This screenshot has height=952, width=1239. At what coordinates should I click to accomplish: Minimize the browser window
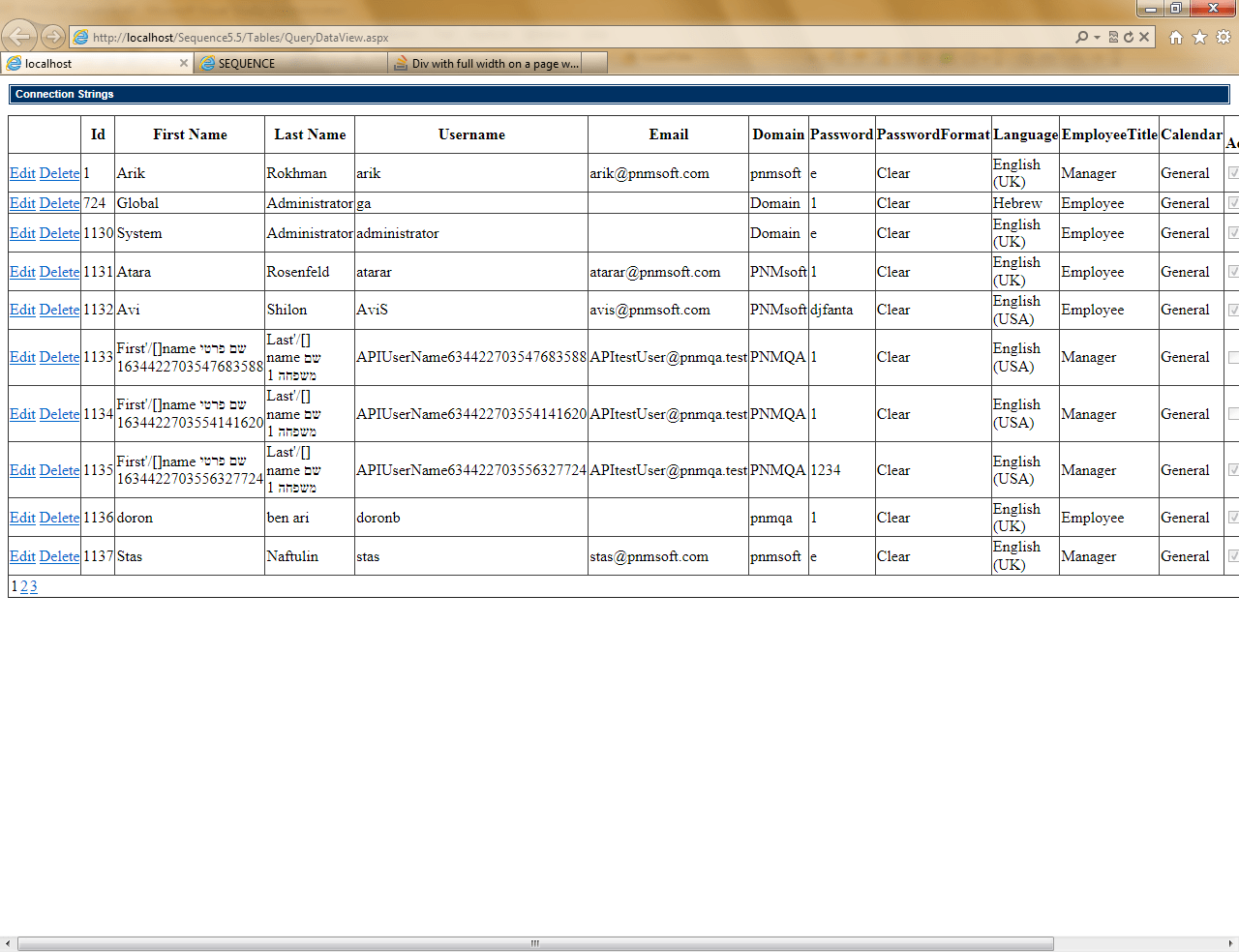click(x=1150, y=9)
